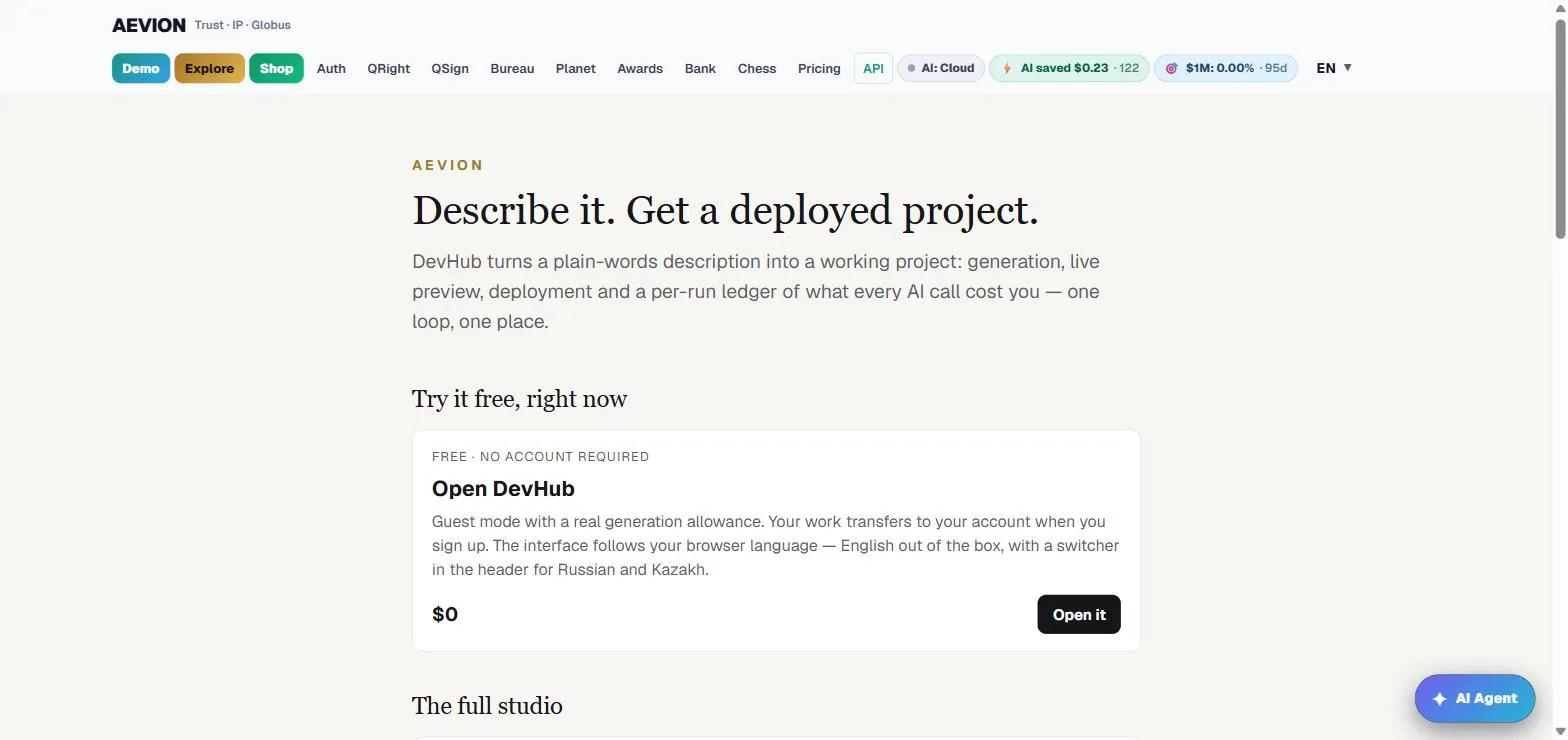Click the lightning bolt icon
1568x740 pixels.
(x=1007, y=68)
